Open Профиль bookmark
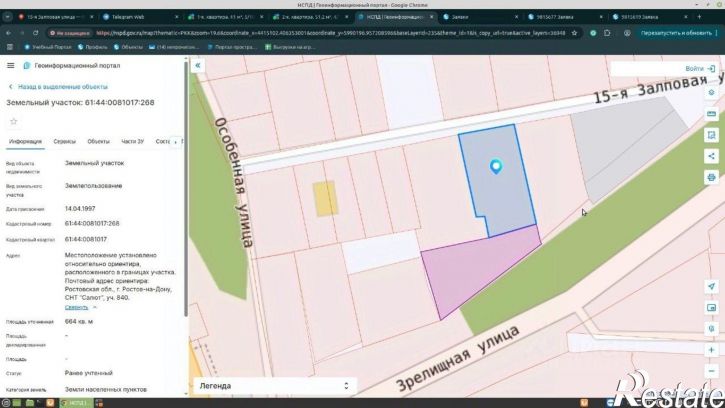 click(x=92, y=47)
